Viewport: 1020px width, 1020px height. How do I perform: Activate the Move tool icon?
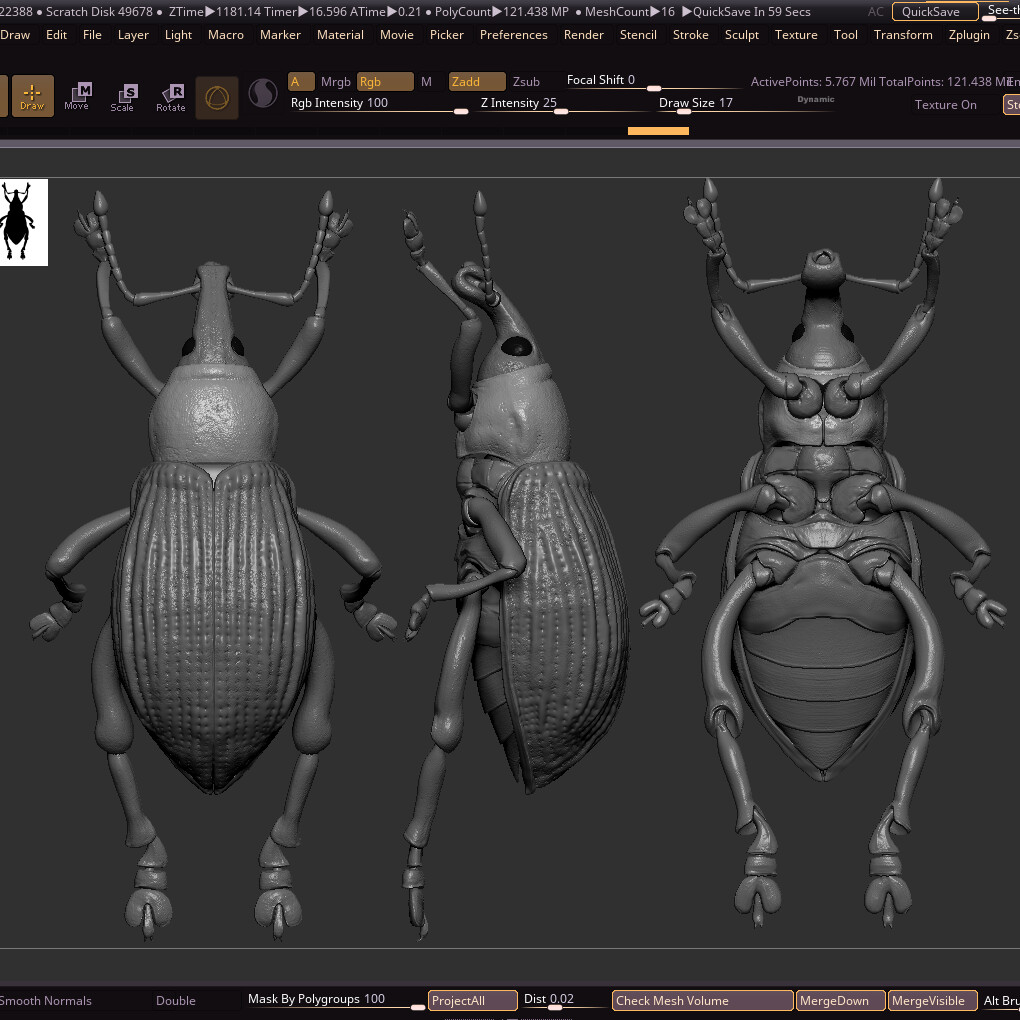pyautogui.click(x=77, y=96)
